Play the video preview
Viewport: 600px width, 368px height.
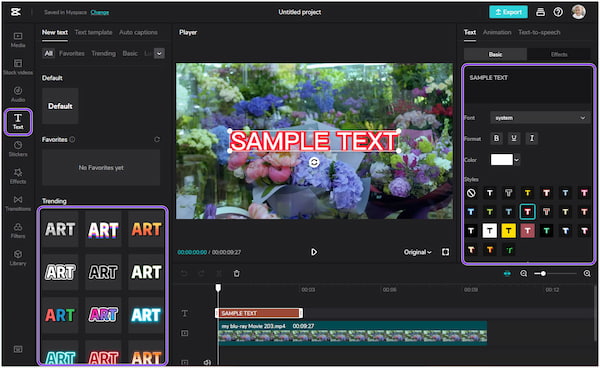pos(314,252)
